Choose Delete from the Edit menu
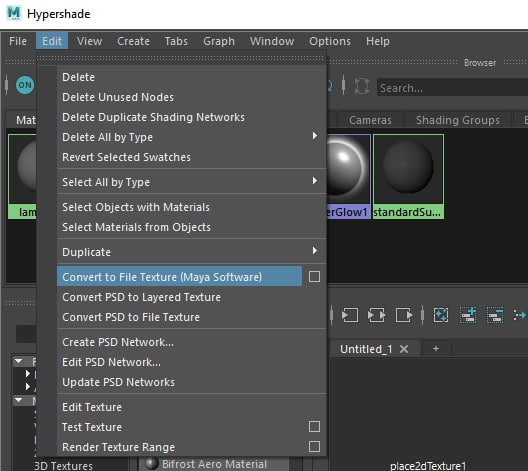The image size is (528, 471). [192, 77]
